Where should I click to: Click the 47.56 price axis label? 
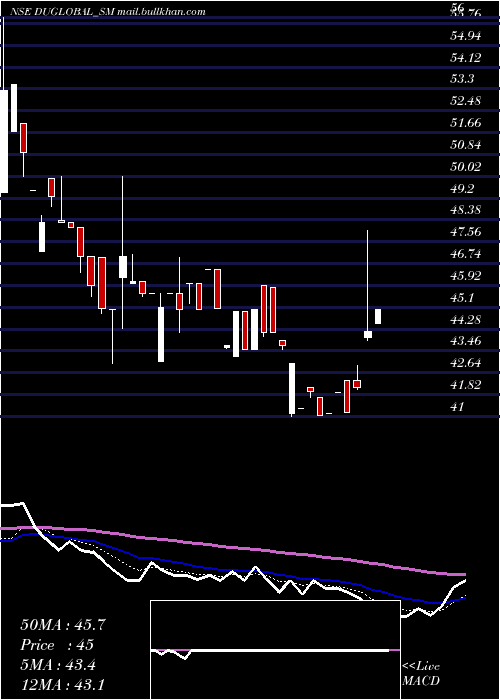pyautogui.click(x=466, y=232)
